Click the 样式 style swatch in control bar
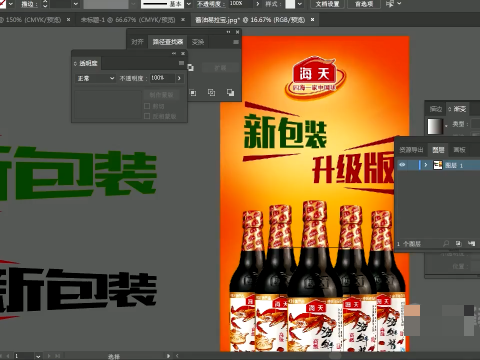Viewport: 480px width, 360px height. pyautogui.click(x=290, y=4)
